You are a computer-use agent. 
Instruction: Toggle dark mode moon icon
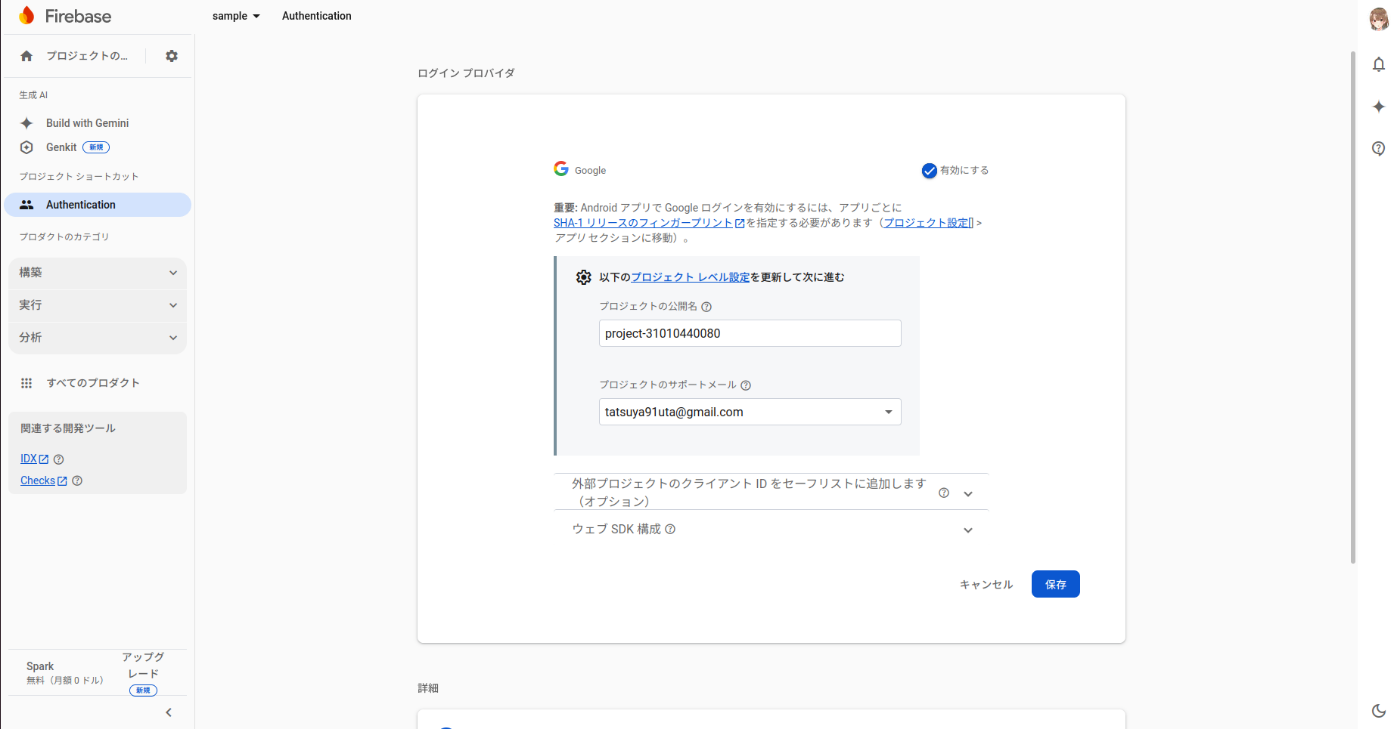(x=1379, y=711)
